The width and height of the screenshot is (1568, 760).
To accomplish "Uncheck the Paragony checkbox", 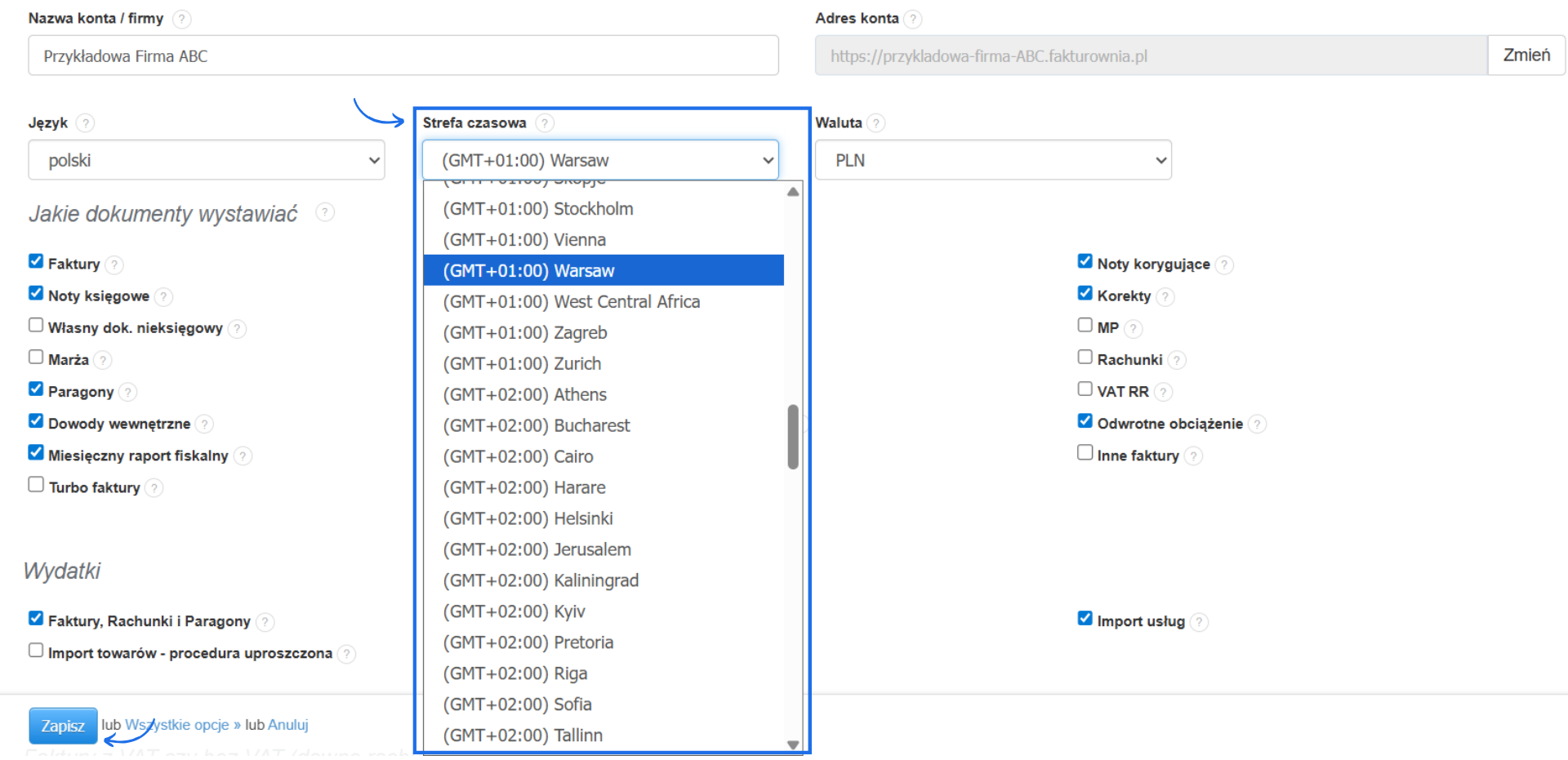I will (x=36, y=389).
